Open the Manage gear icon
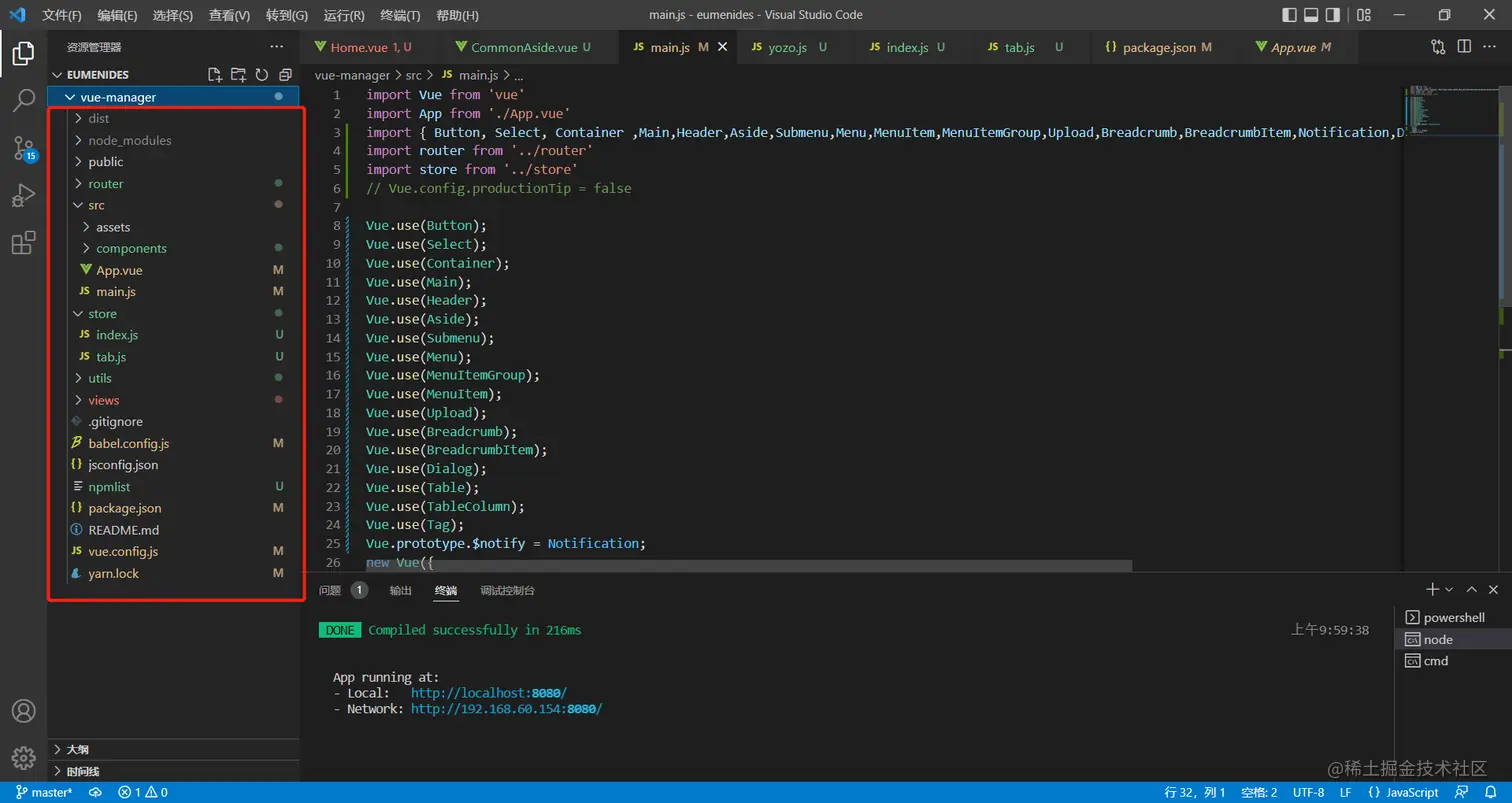The height and width of the screenshot is (803, 1512). (x=23, y=758)
